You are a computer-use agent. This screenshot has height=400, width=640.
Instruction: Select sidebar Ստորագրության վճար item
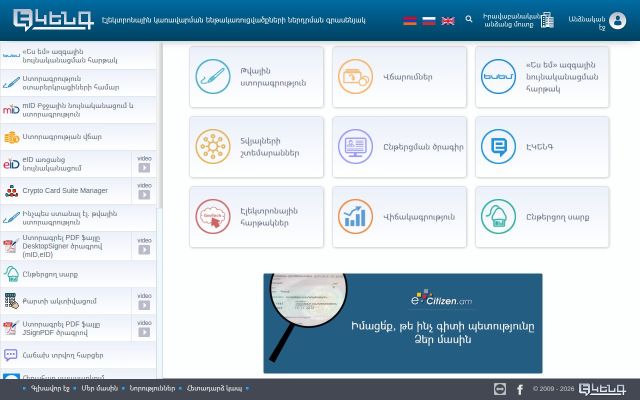[x=78, y=137]
